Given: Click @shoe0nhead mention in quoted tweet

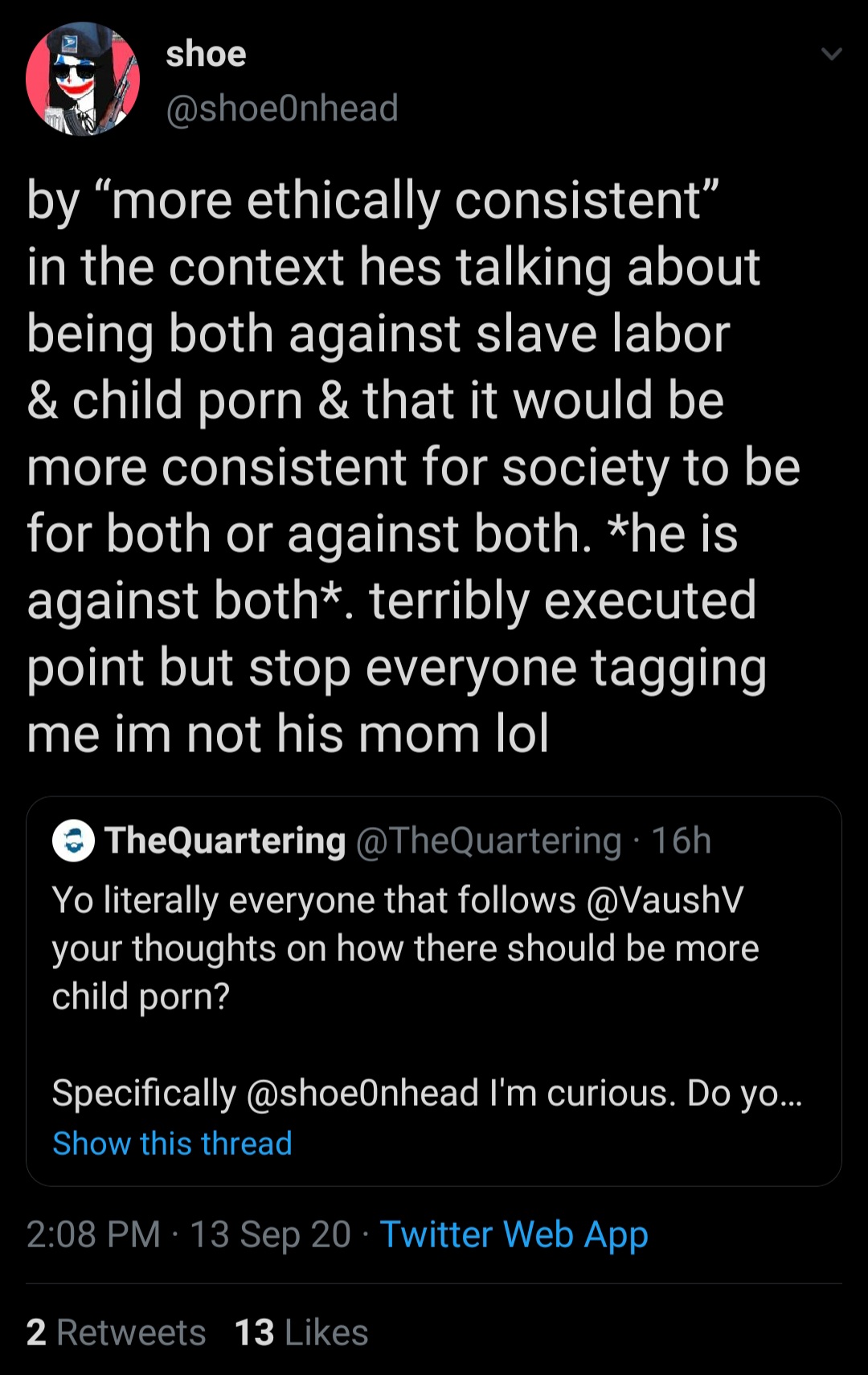Looking at the screenshot, I should [x=362, y=1093].
